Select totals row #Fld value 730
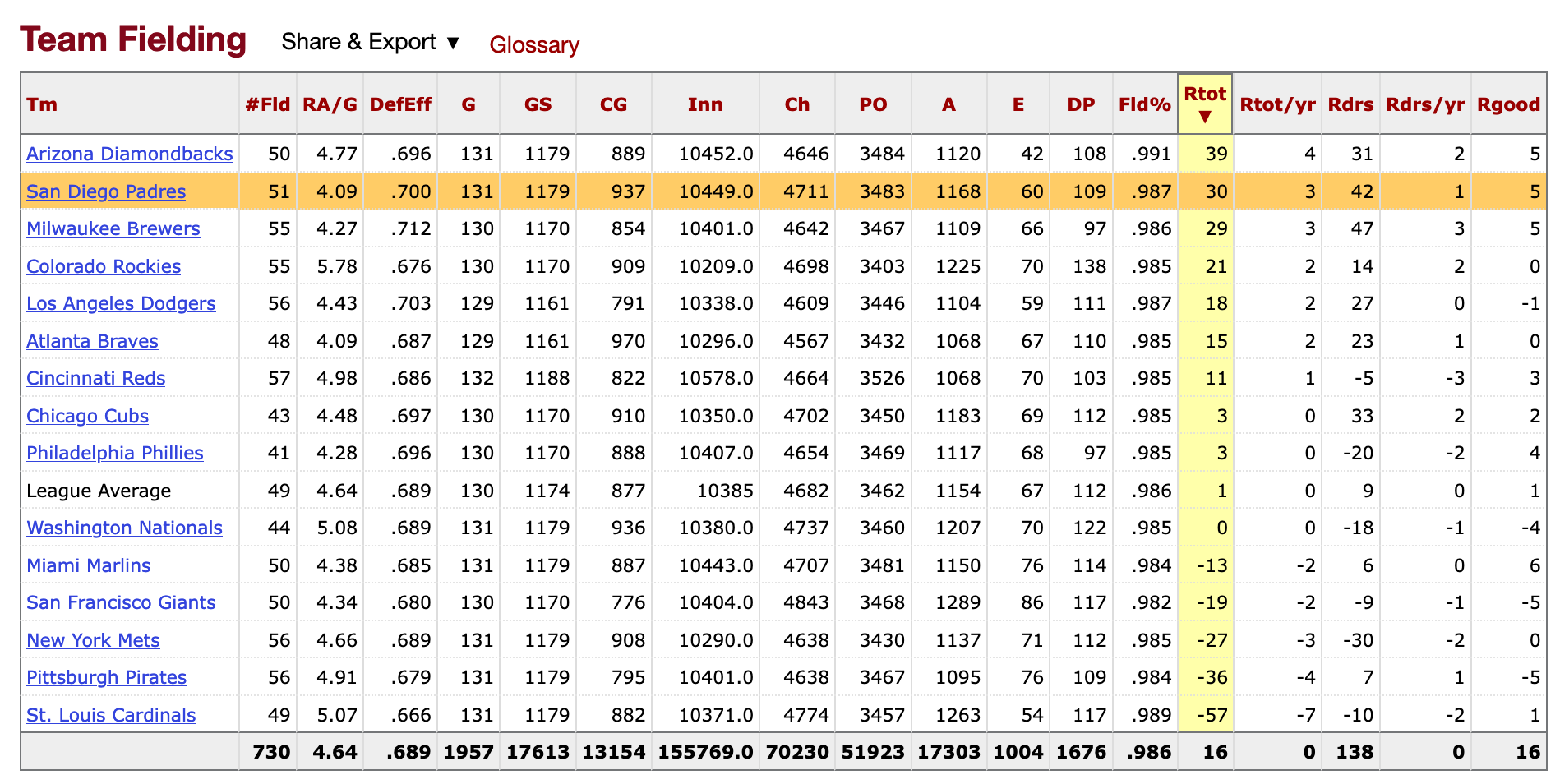1560x784 pixels. tap(273, 752)
